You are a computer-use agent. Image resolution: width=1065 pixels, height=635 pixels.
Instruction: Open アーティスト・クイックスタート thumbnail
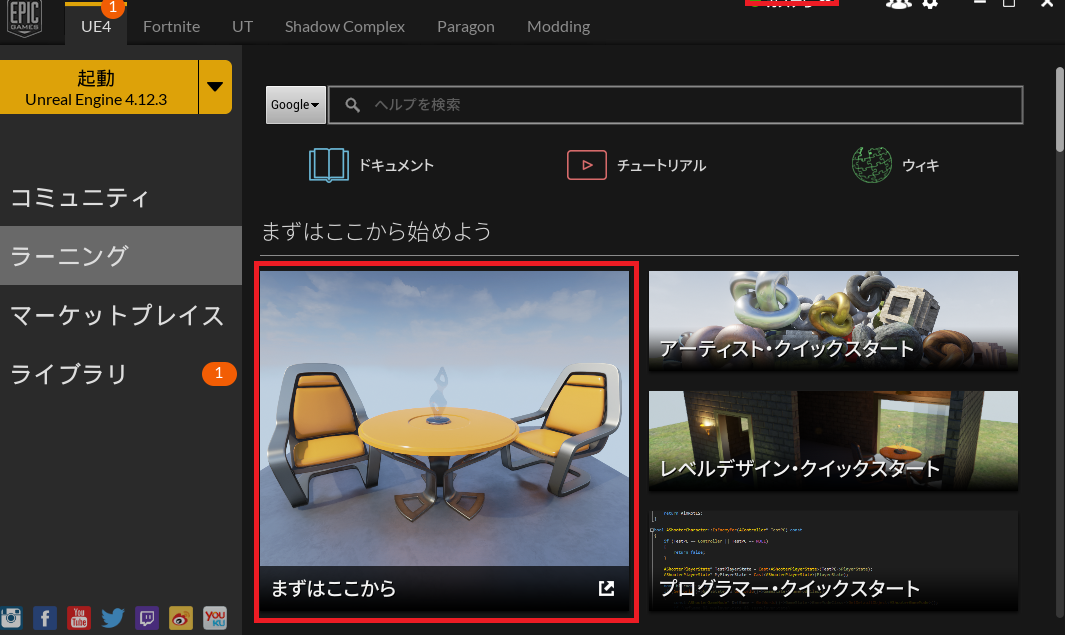[833, 321]
